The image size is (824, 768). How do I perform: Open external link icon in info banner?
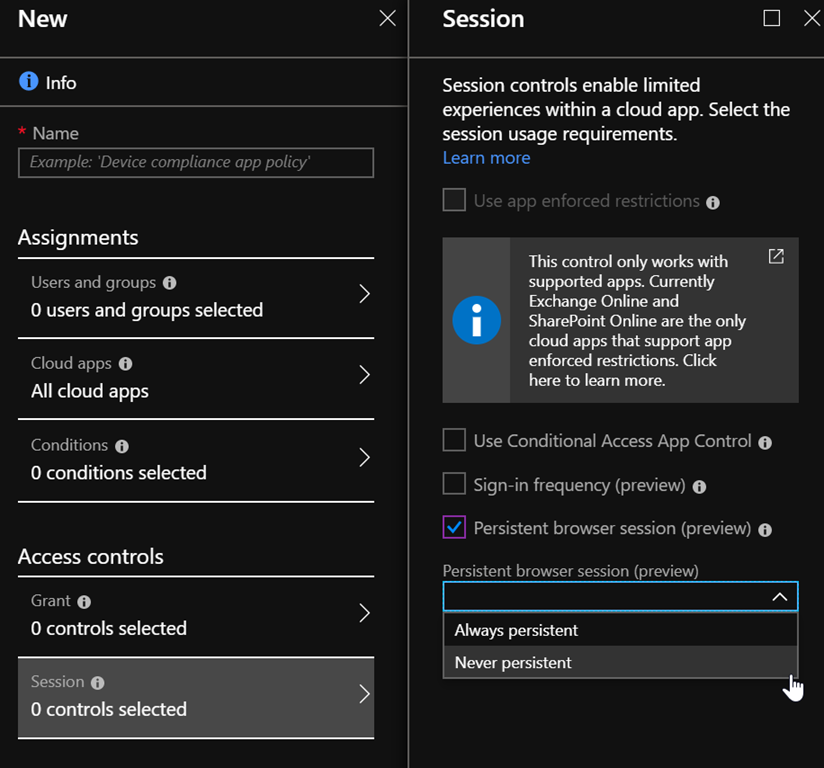[x=776, y=256]
